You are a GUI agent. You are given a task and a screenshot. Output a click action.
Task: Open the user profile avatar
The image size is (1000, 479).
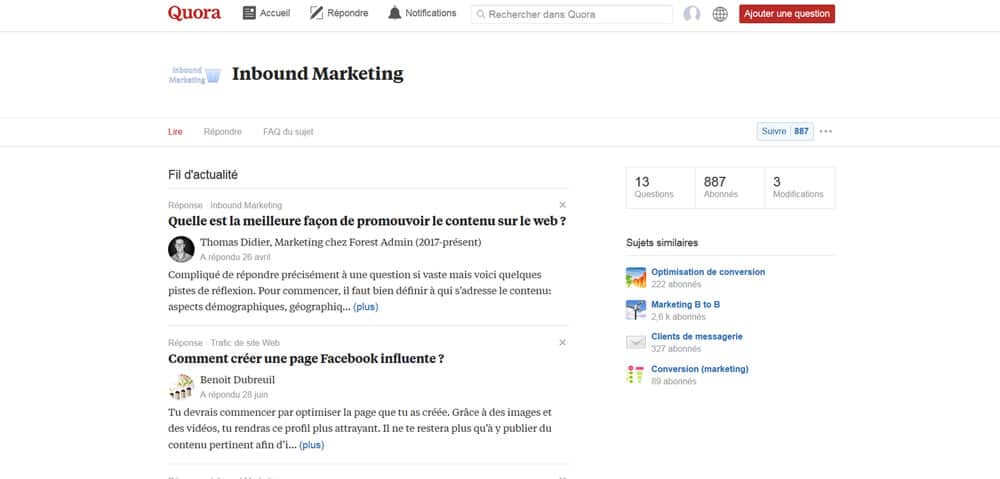[691, 14]
